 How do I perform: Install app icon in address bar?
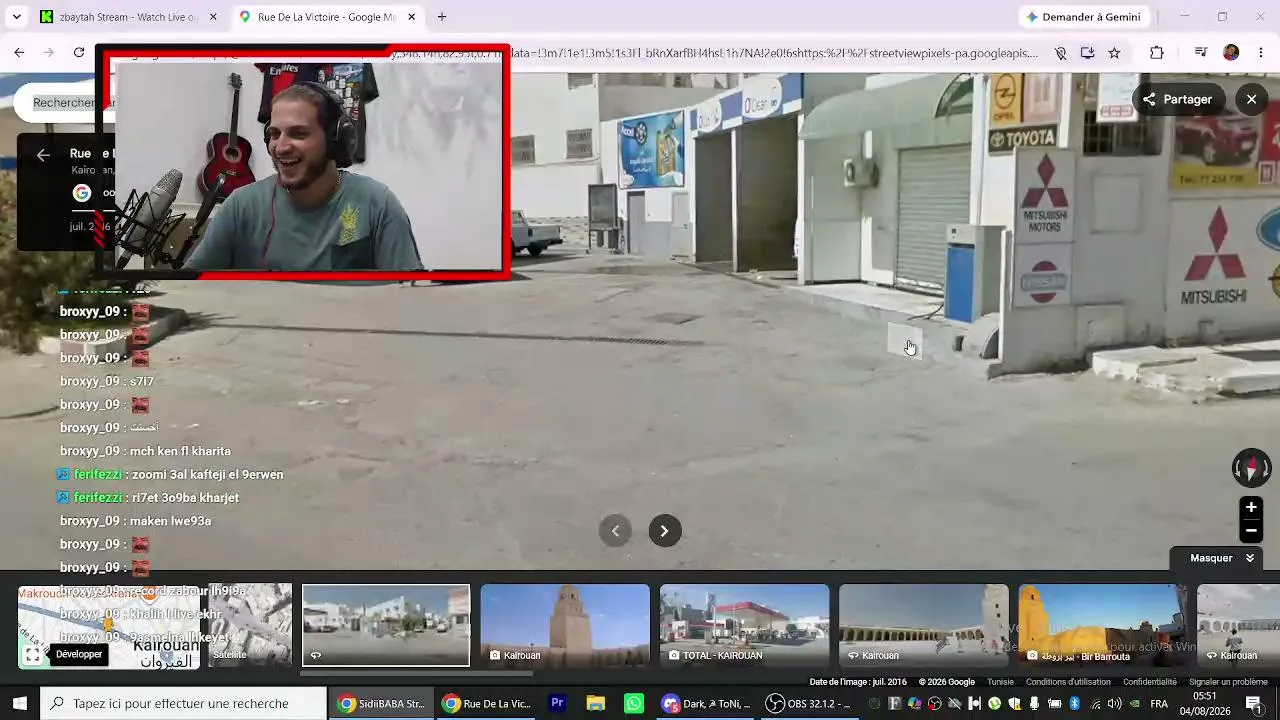(x=1087, y=53)
